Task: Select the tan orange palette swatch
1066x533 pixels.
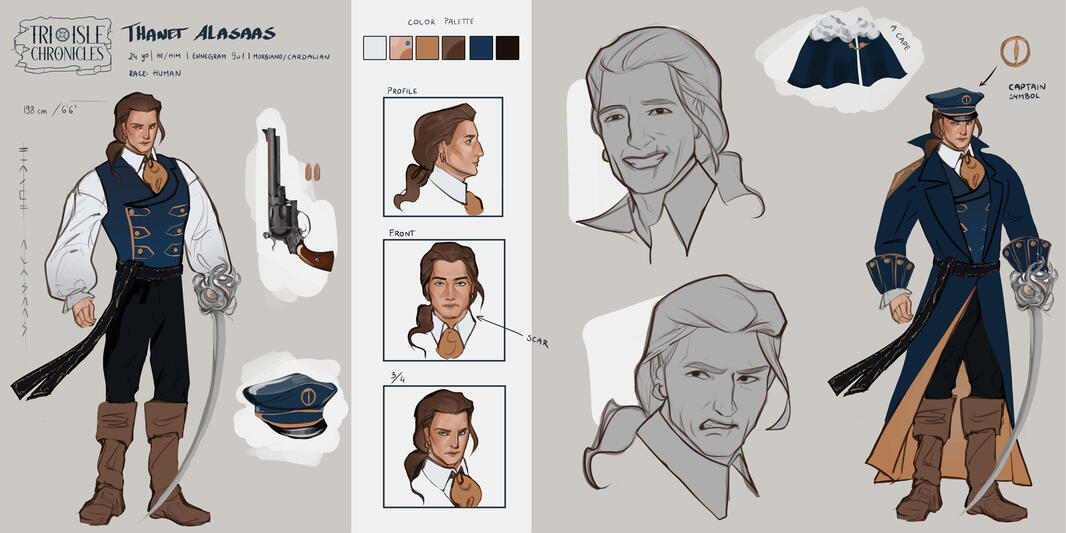Action: pos(428,48)
